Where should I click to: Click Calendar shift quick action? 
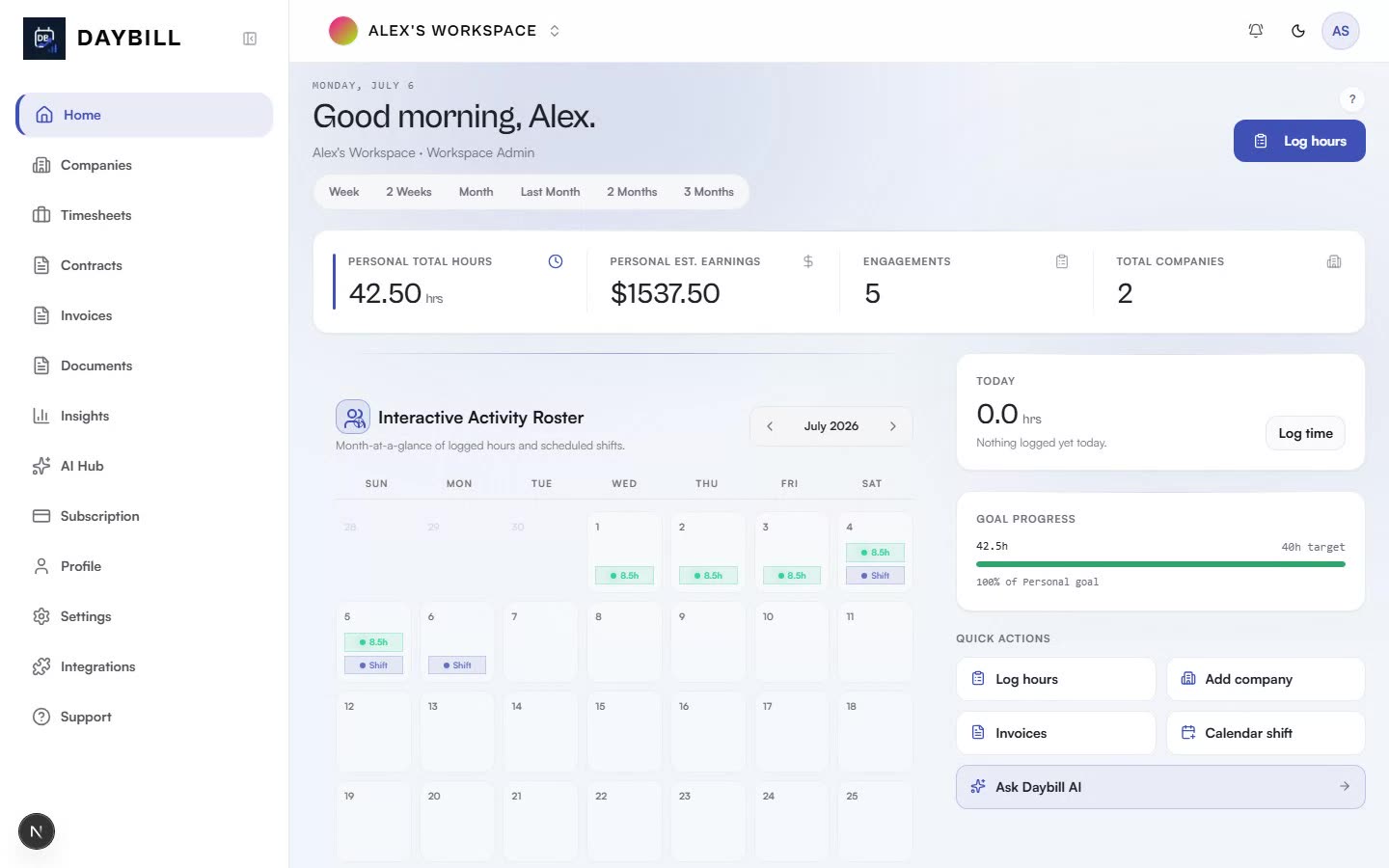pos(1266,733)
